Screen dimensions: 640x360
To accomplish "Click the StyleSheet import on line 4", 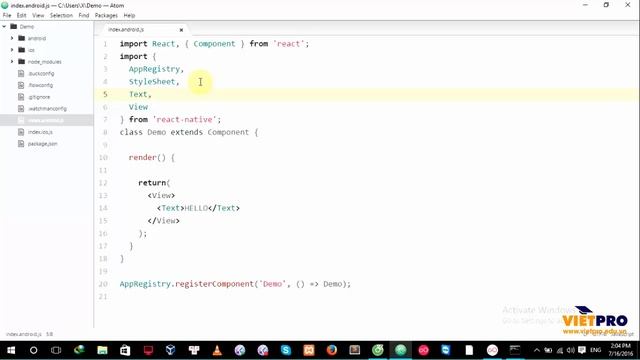I will (x=152, y=82).
